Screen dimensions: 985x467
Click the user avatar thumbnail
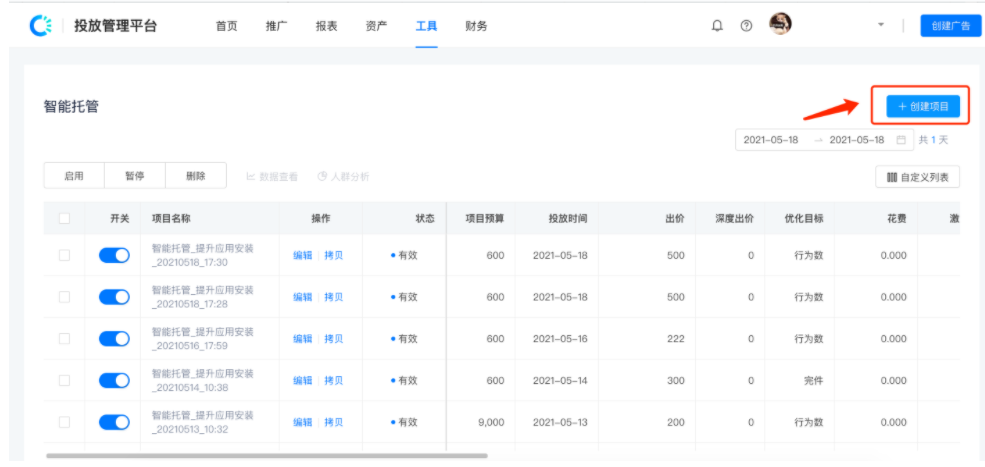pos(780,25)
